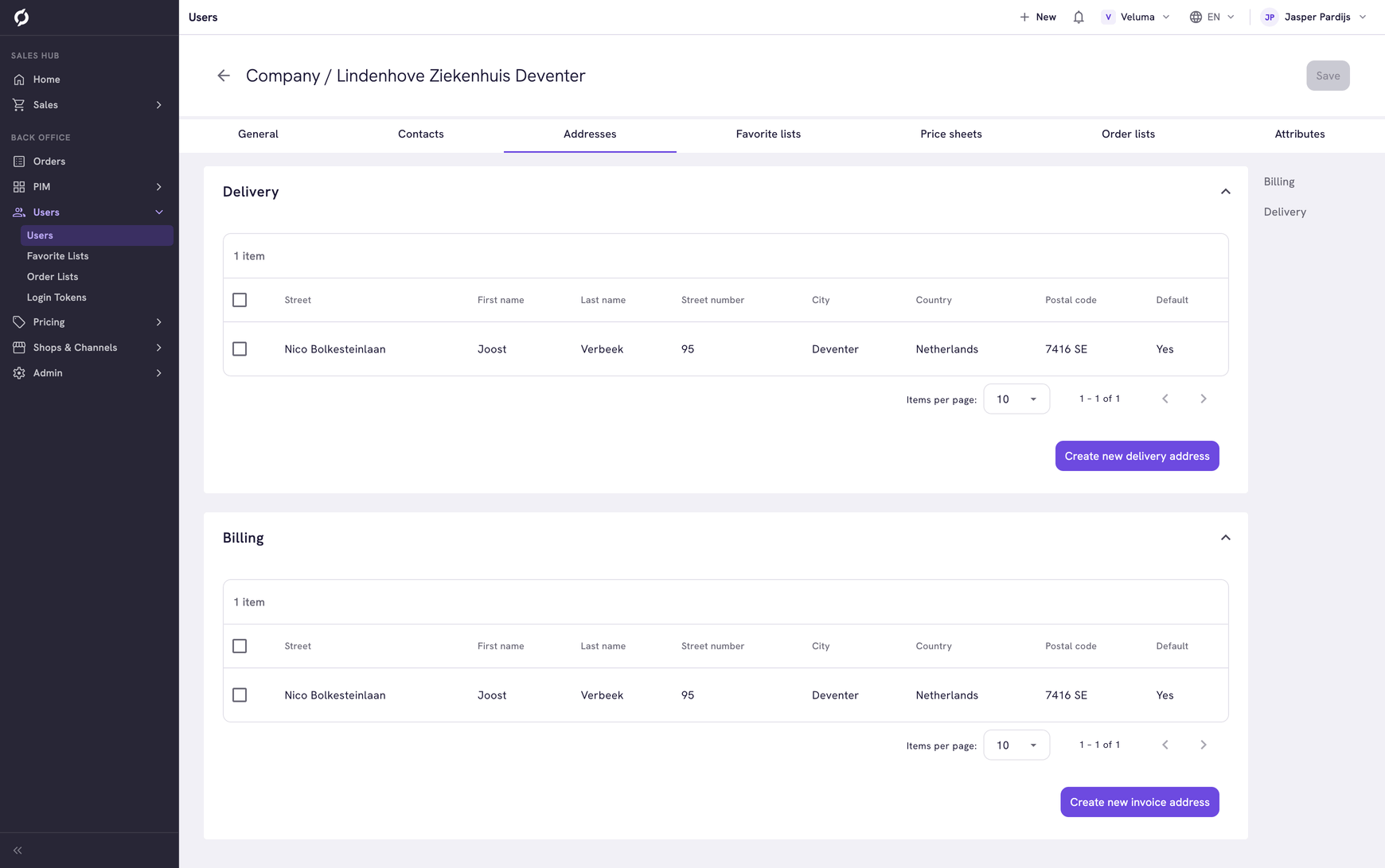Click the PIM grid icon
The height and width of the screenshot is (868, 1385).
[19, 187]
